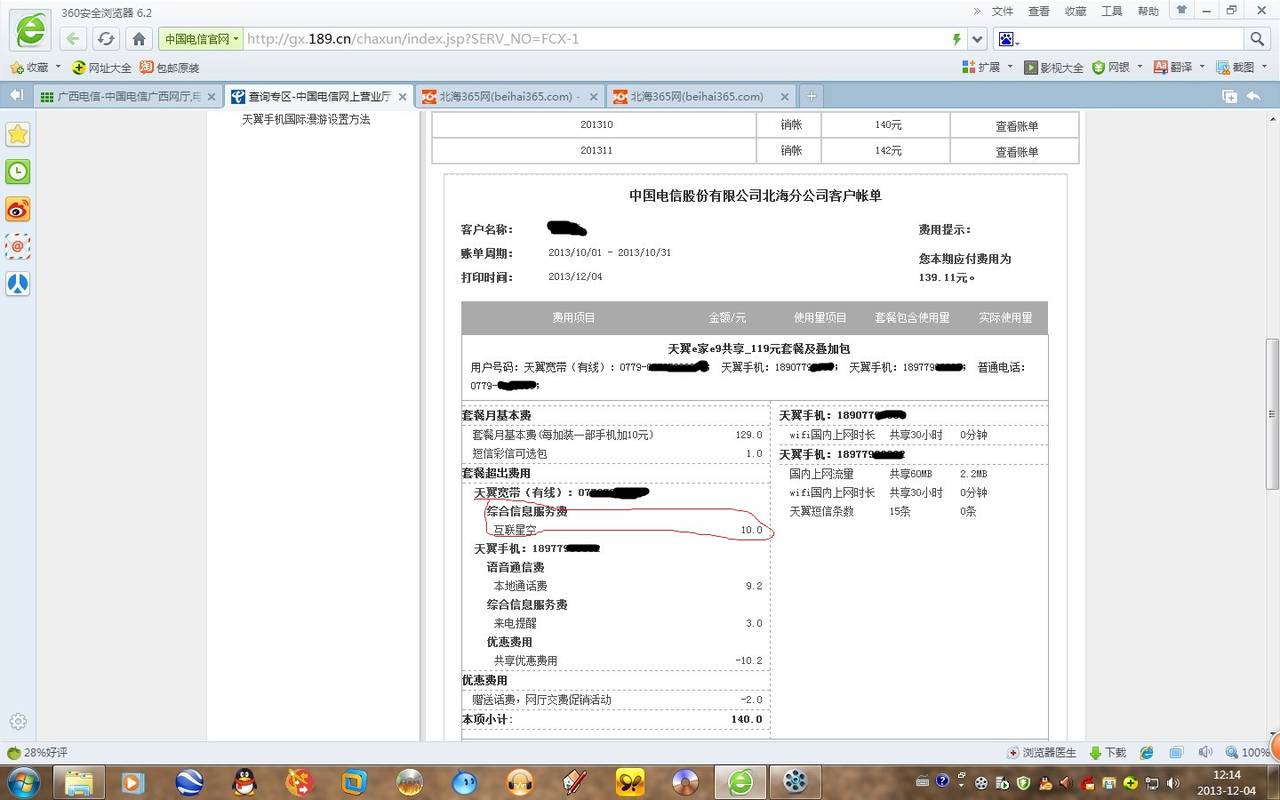Launch QQ penguin from taskbar

(244, 781)
